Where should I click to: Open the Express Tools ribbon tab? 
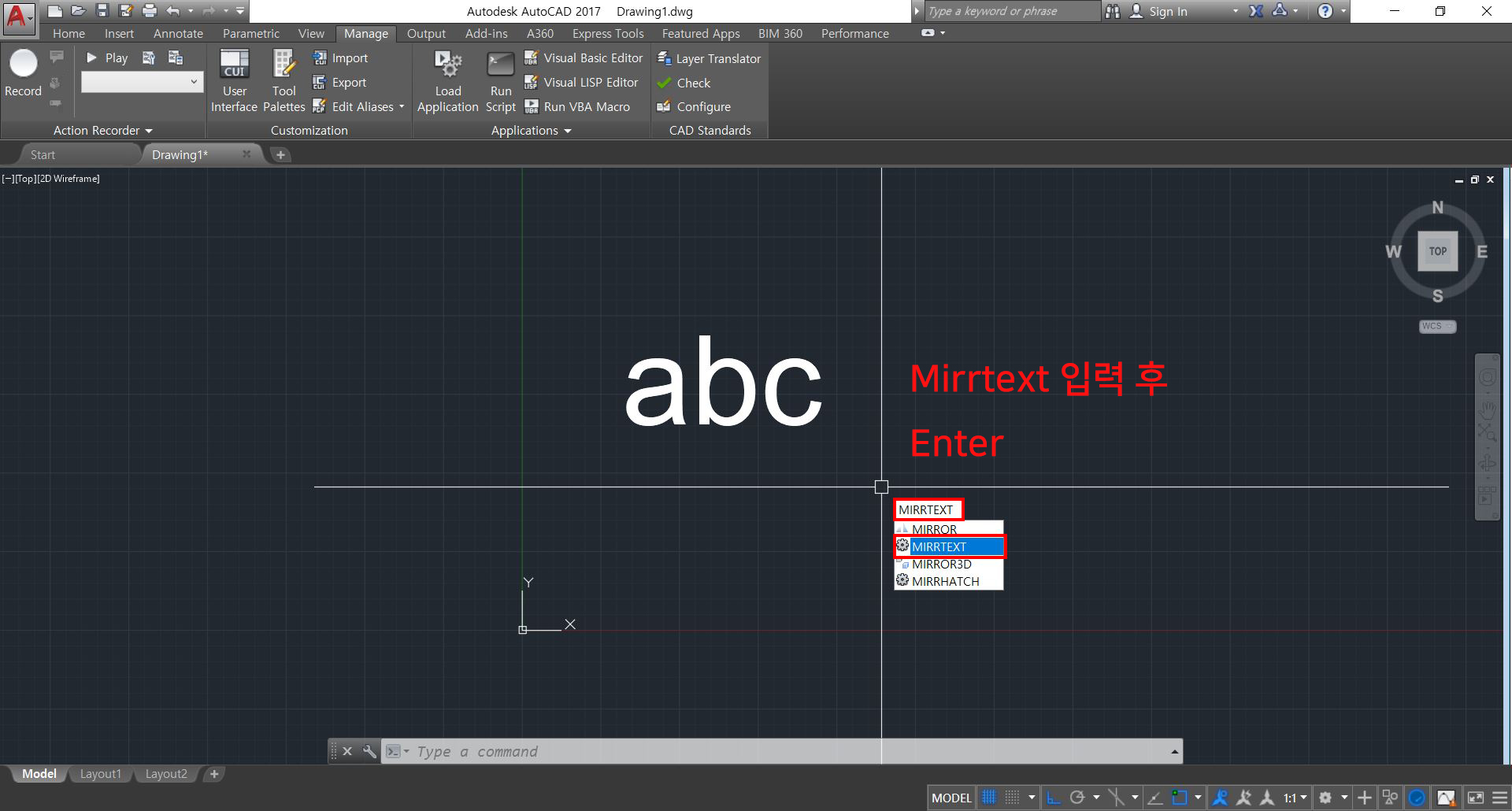click(608, 33)
